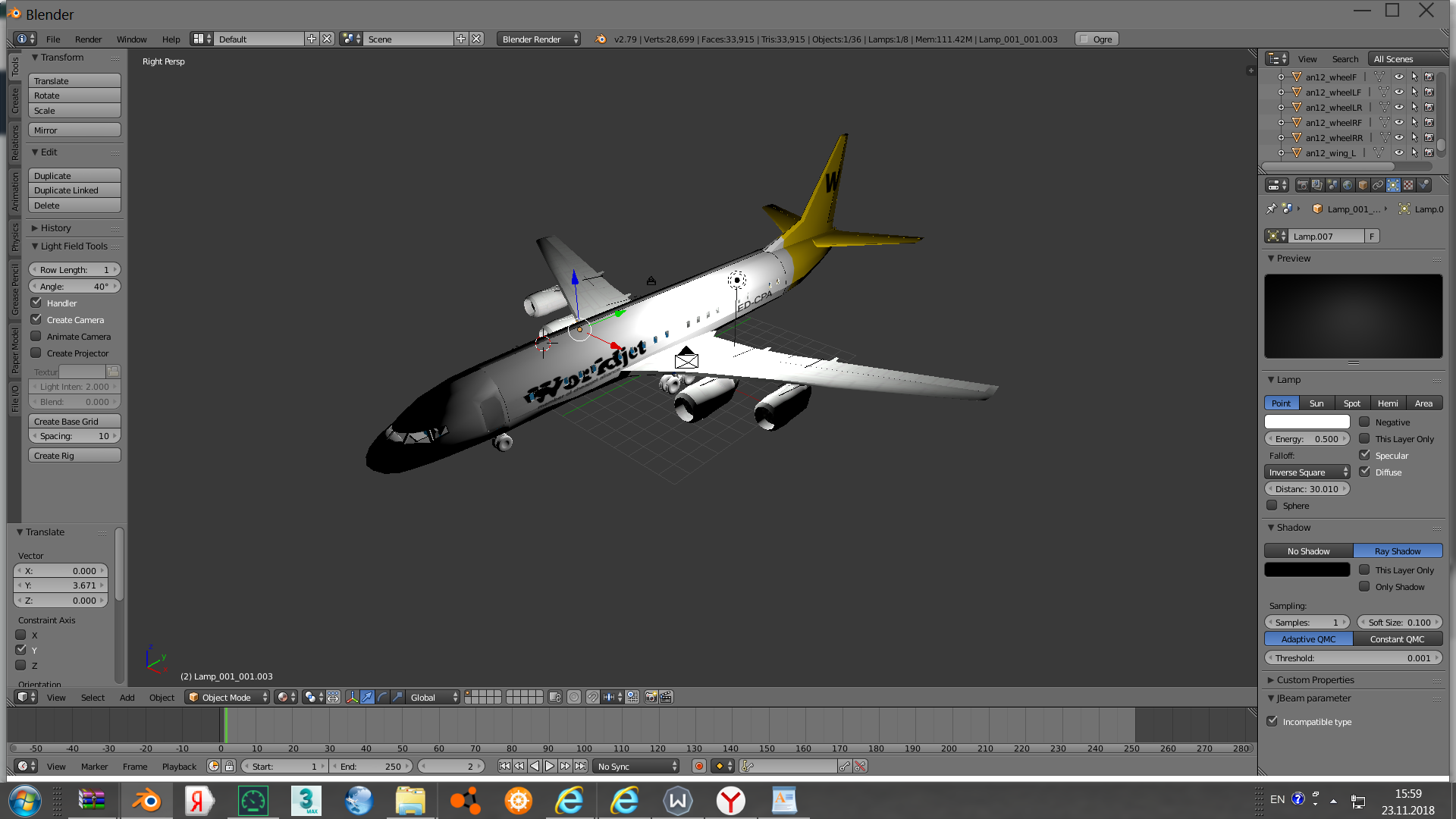Enable the Negative lamp checkbox
1456x819 pixels.
1364,422
